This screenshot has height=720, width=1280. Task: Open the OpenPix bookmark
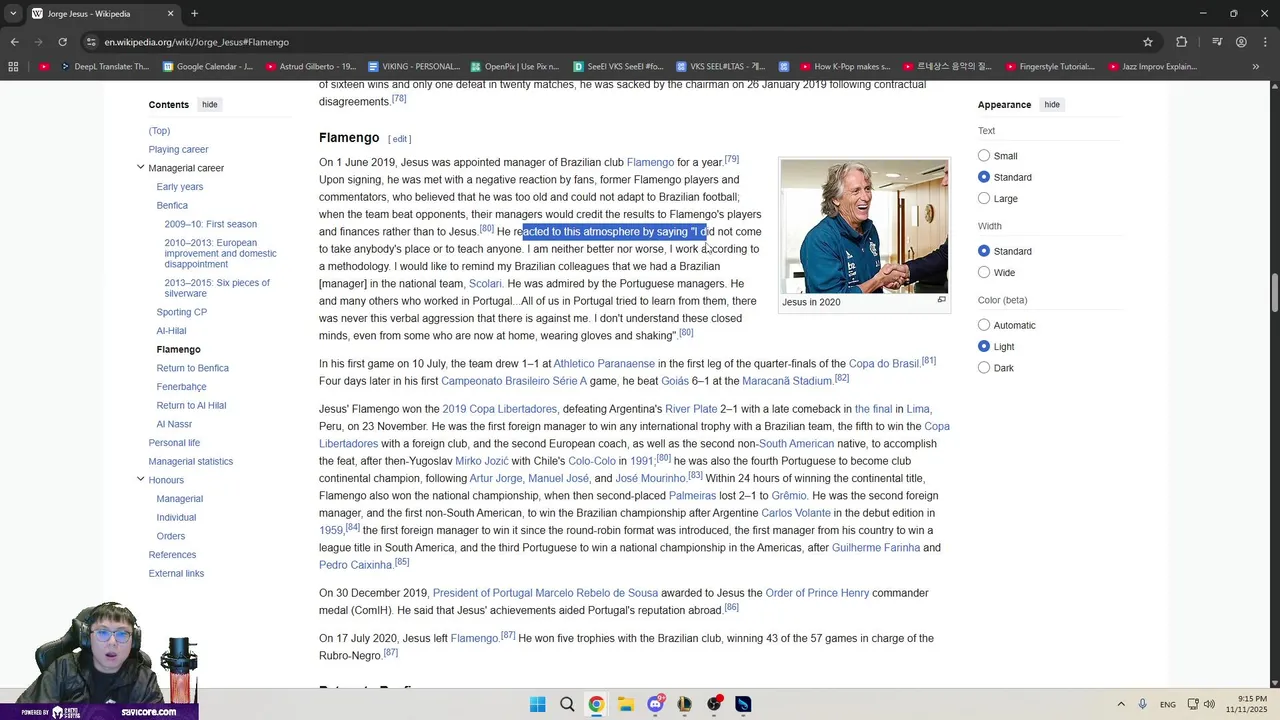(514, 67)
